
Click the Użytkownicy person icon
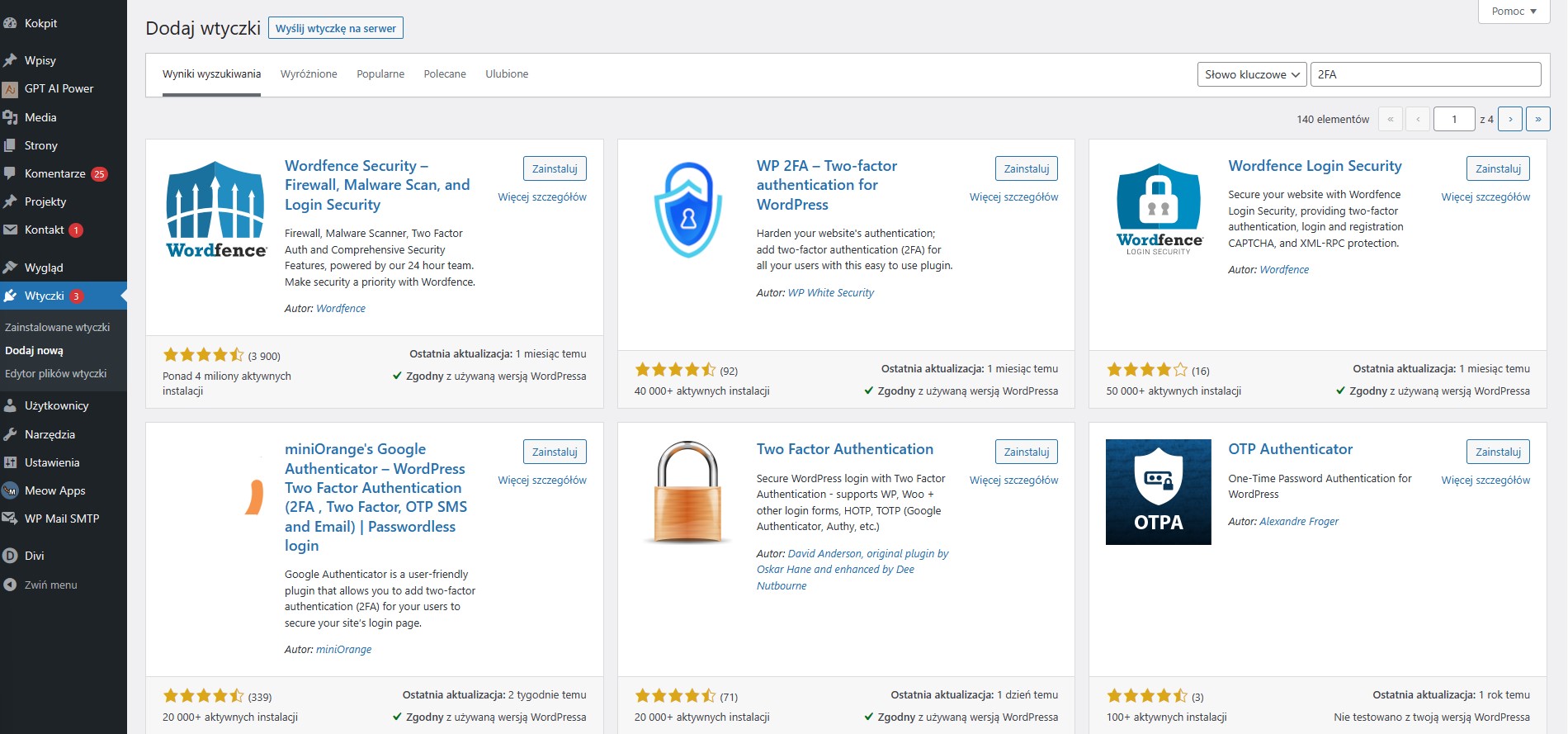point(10,405)
